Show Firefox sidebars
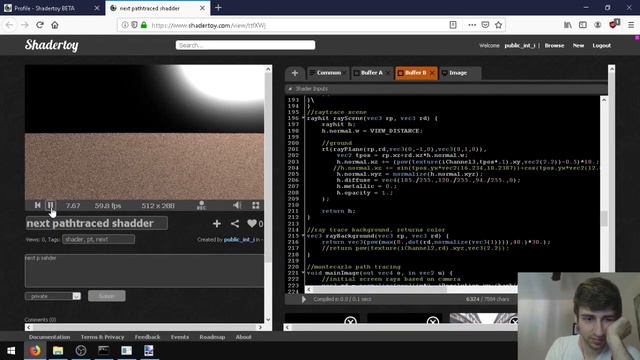 pos(583,25)
